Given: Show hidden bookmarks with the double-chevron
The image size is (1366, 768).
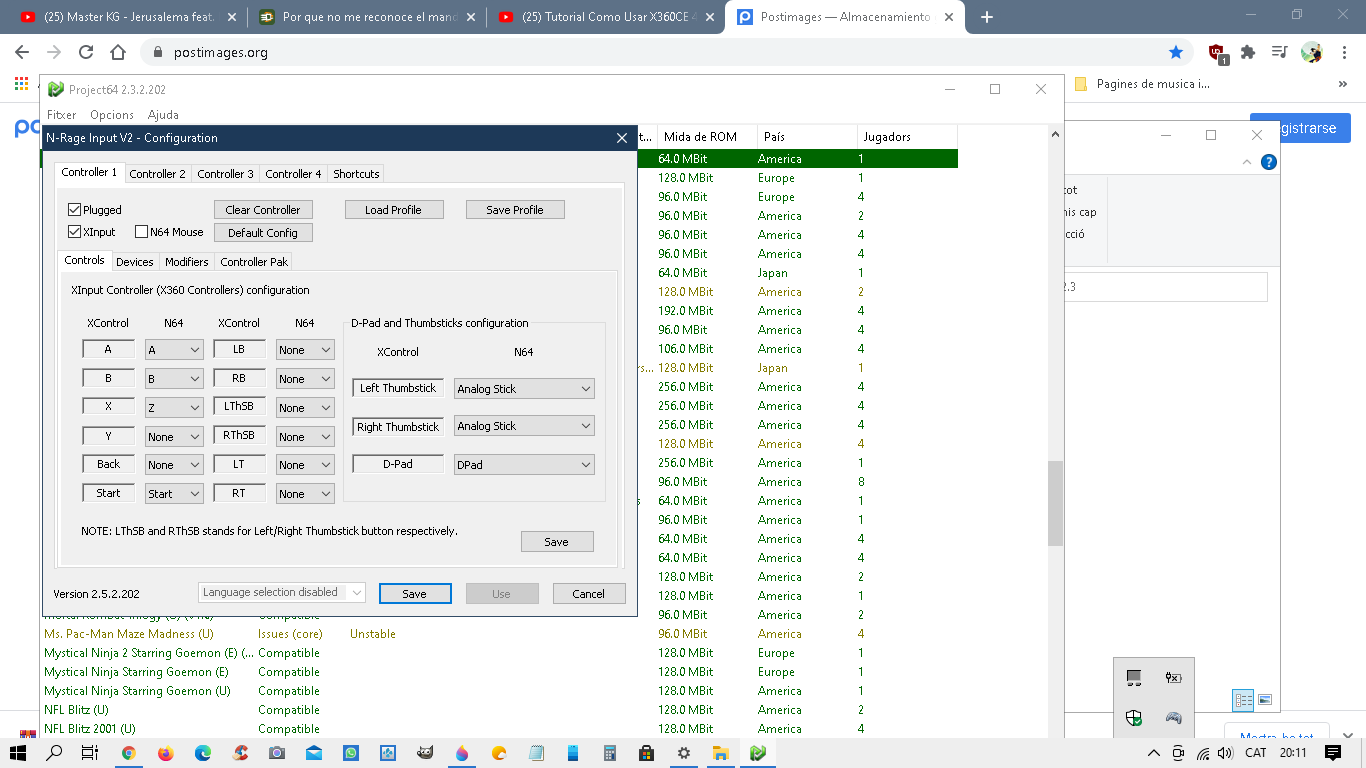Looking at the screenshot, I should tap(1341, 85).
